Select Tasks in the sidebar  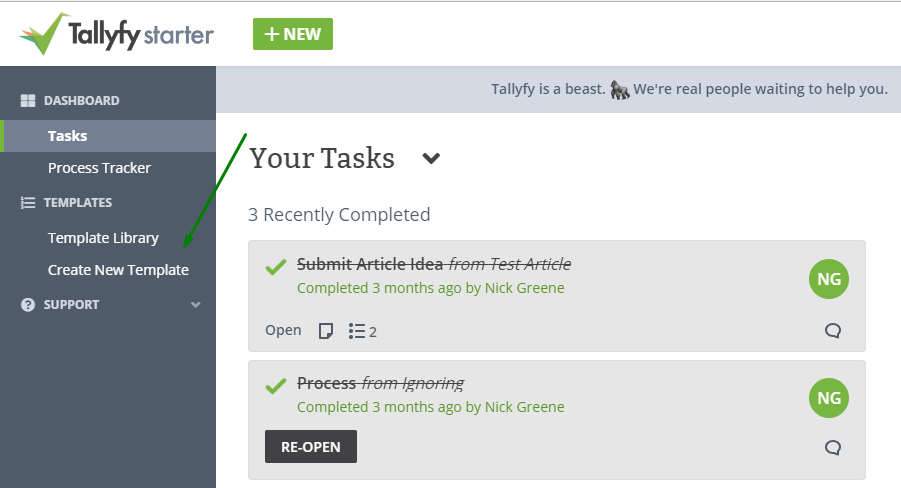(x=68, y=136)
